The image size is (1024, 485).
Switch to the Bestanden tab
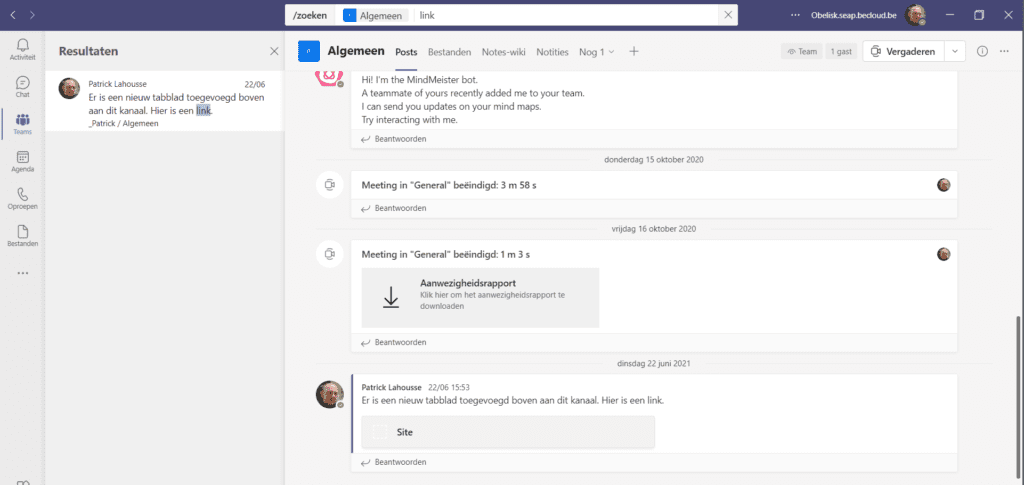click(x=449, y=52)
